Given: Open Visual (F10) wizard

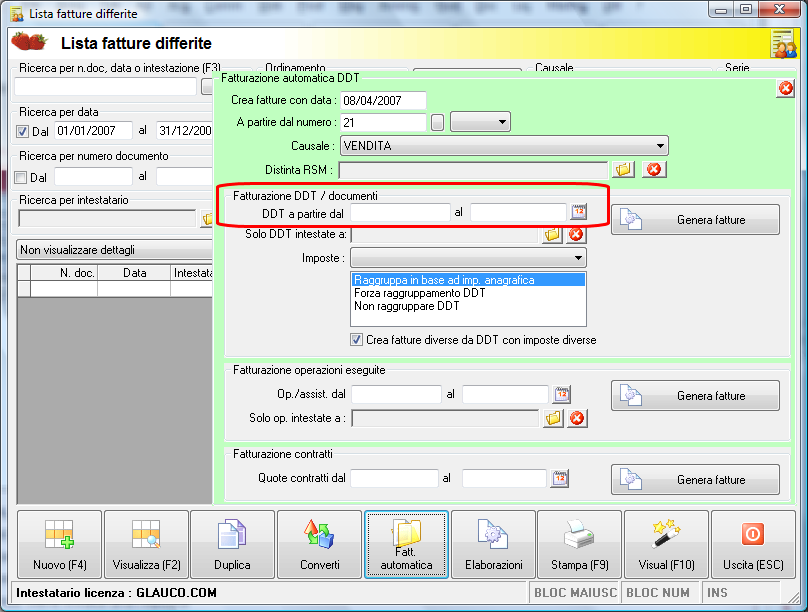Looking at the screenshot, I should coord(666,545).
